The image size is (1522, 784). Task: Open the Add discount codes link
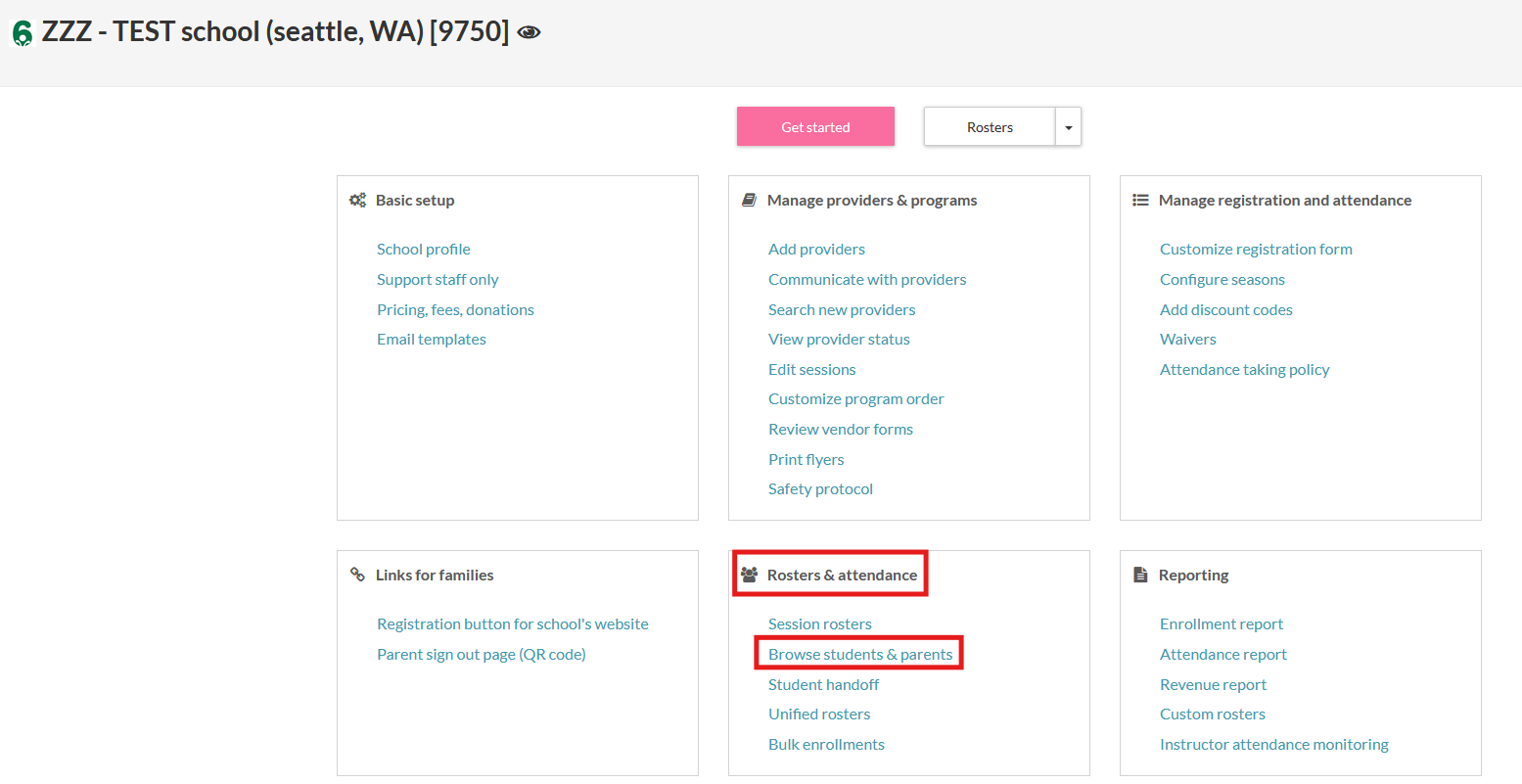pos(1226,309)
